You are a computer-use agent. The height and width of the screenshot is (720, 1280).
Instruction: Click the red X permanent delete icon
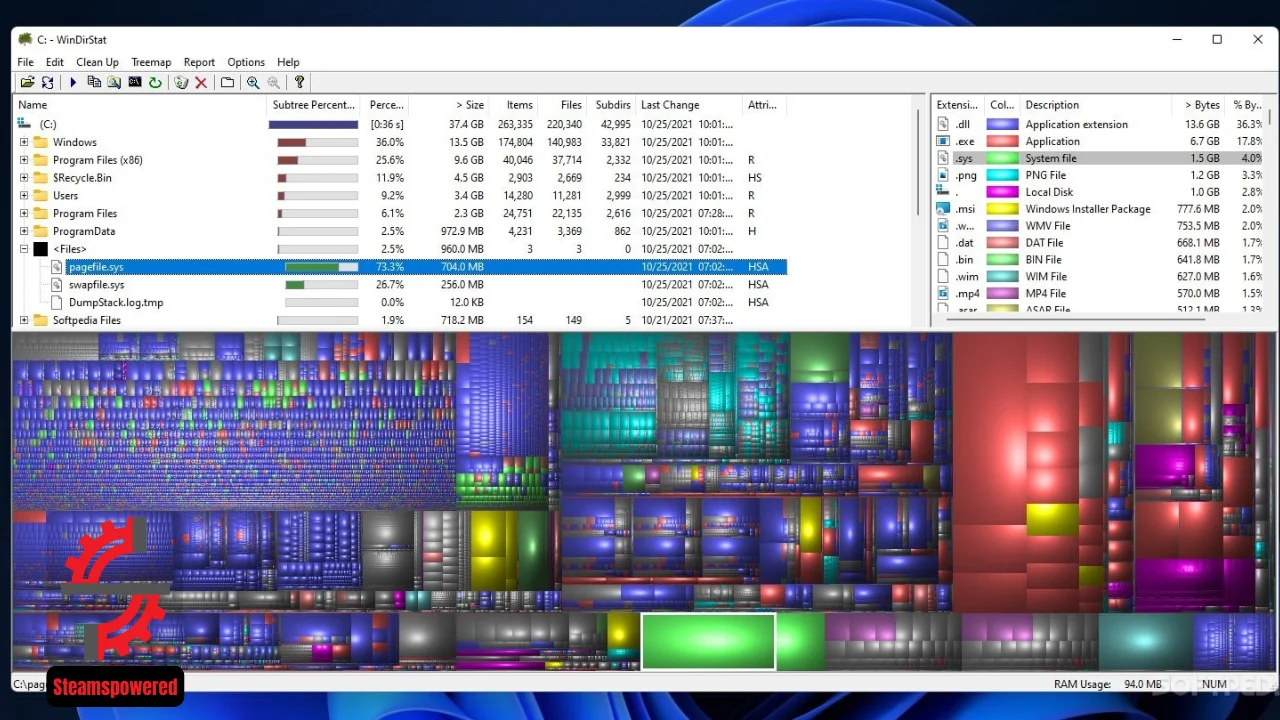[201, 82]
